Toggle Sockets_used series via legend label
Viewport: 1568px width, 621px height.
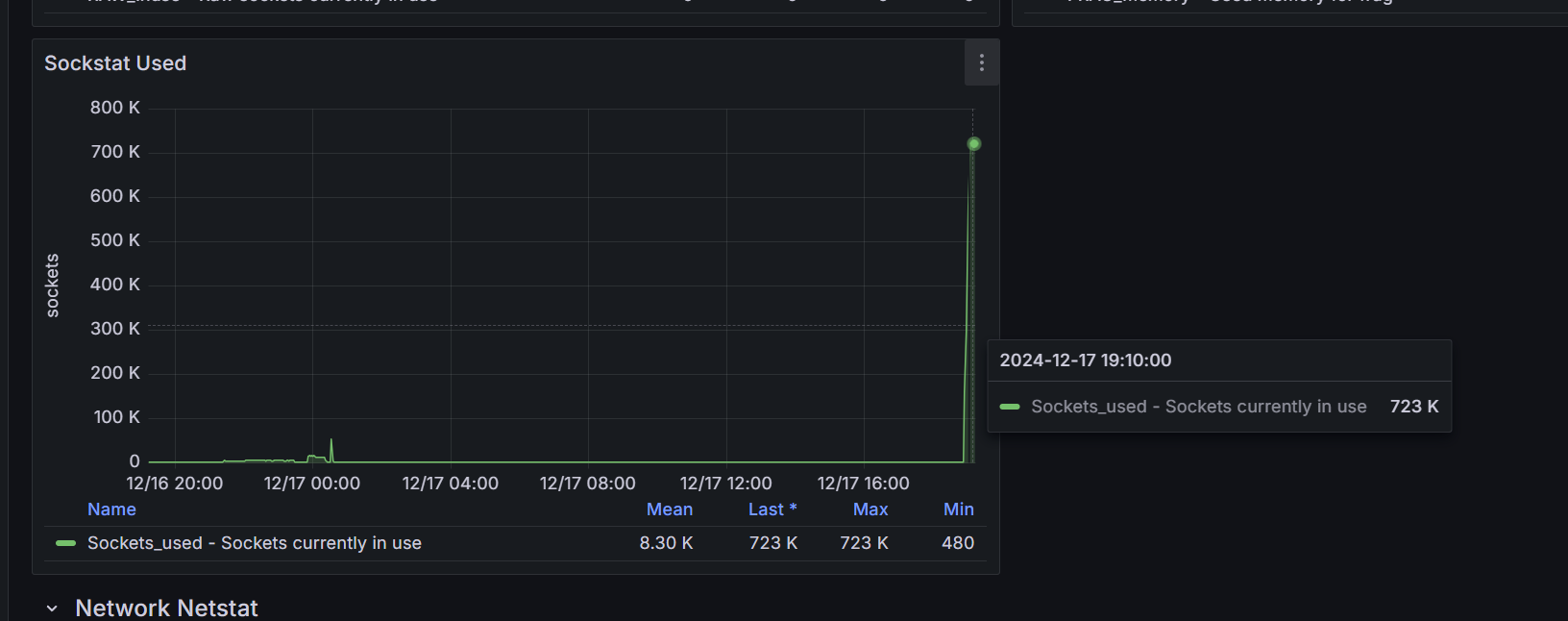click(254, 543)
